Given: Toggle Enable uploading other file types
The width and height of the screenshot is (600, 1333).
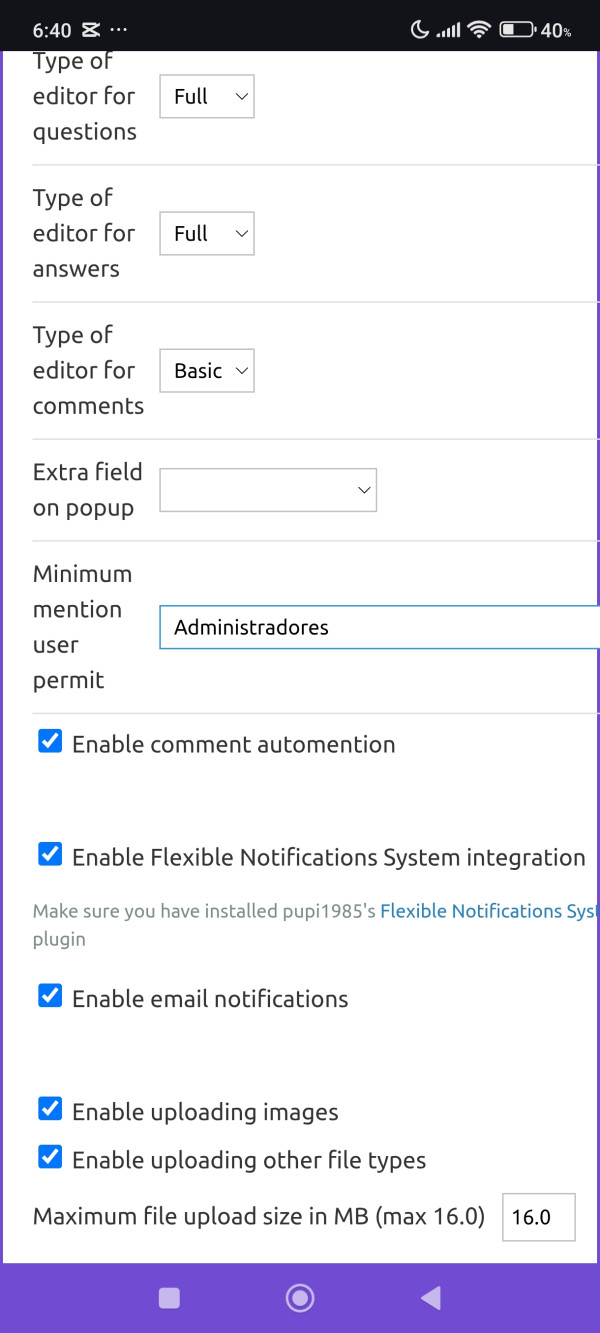Looking at the screenshot, I should [x=50, y=1158].
